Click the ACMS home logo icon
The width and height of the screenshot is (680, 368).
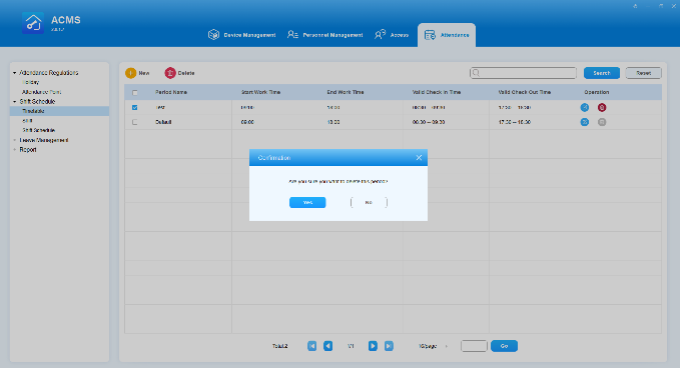[x=33, y=23]
